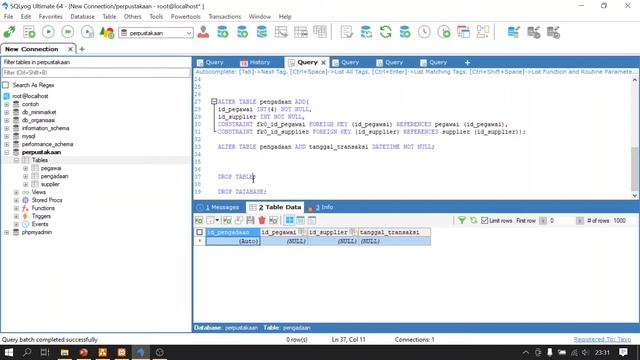The width and height of the screenshot is (640, 360).
Task: Click the Execute and Edit Resultset icon
Action: [x=87, y=32]
